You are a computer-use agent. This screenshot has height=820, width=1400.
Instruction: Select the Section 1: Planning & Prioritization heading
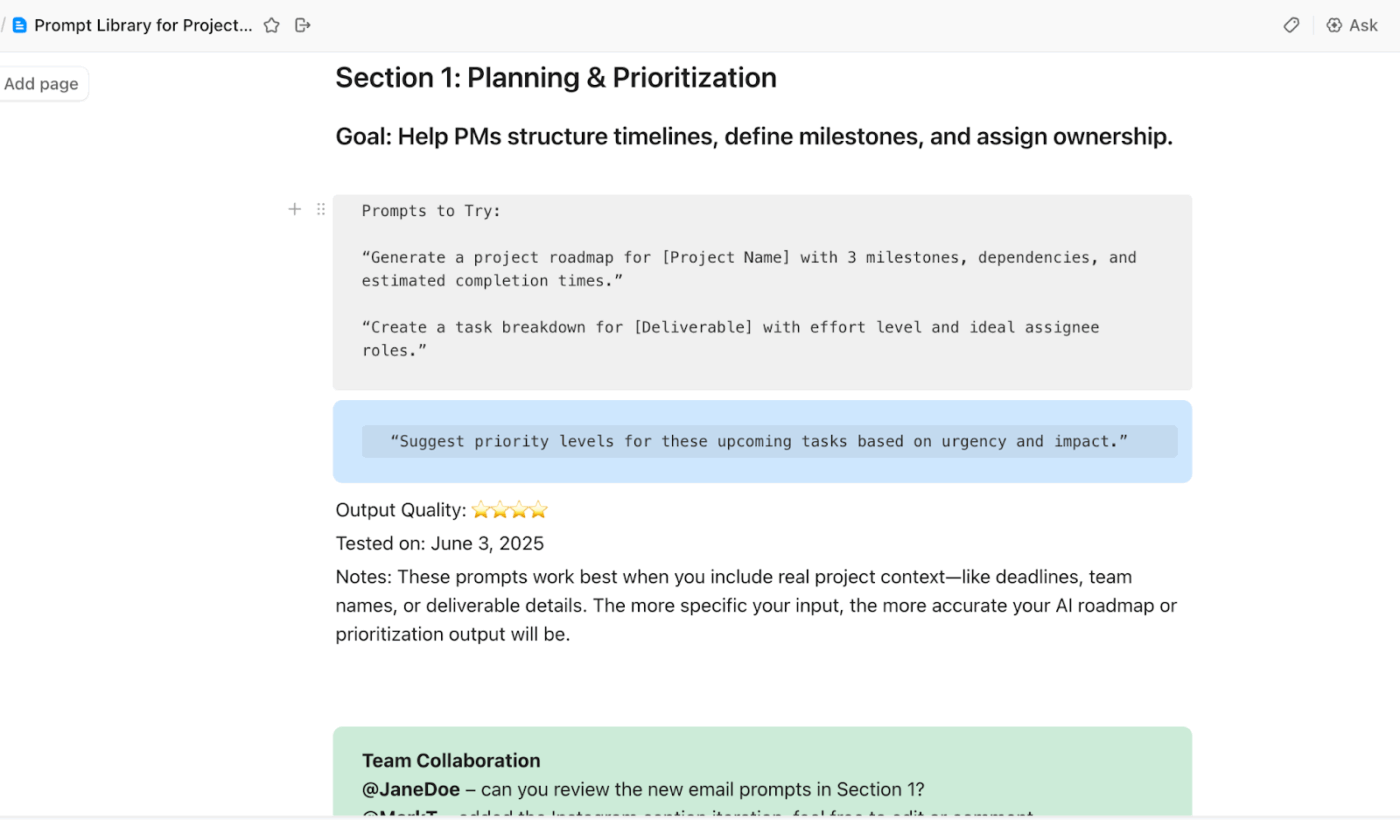point(556,77)
